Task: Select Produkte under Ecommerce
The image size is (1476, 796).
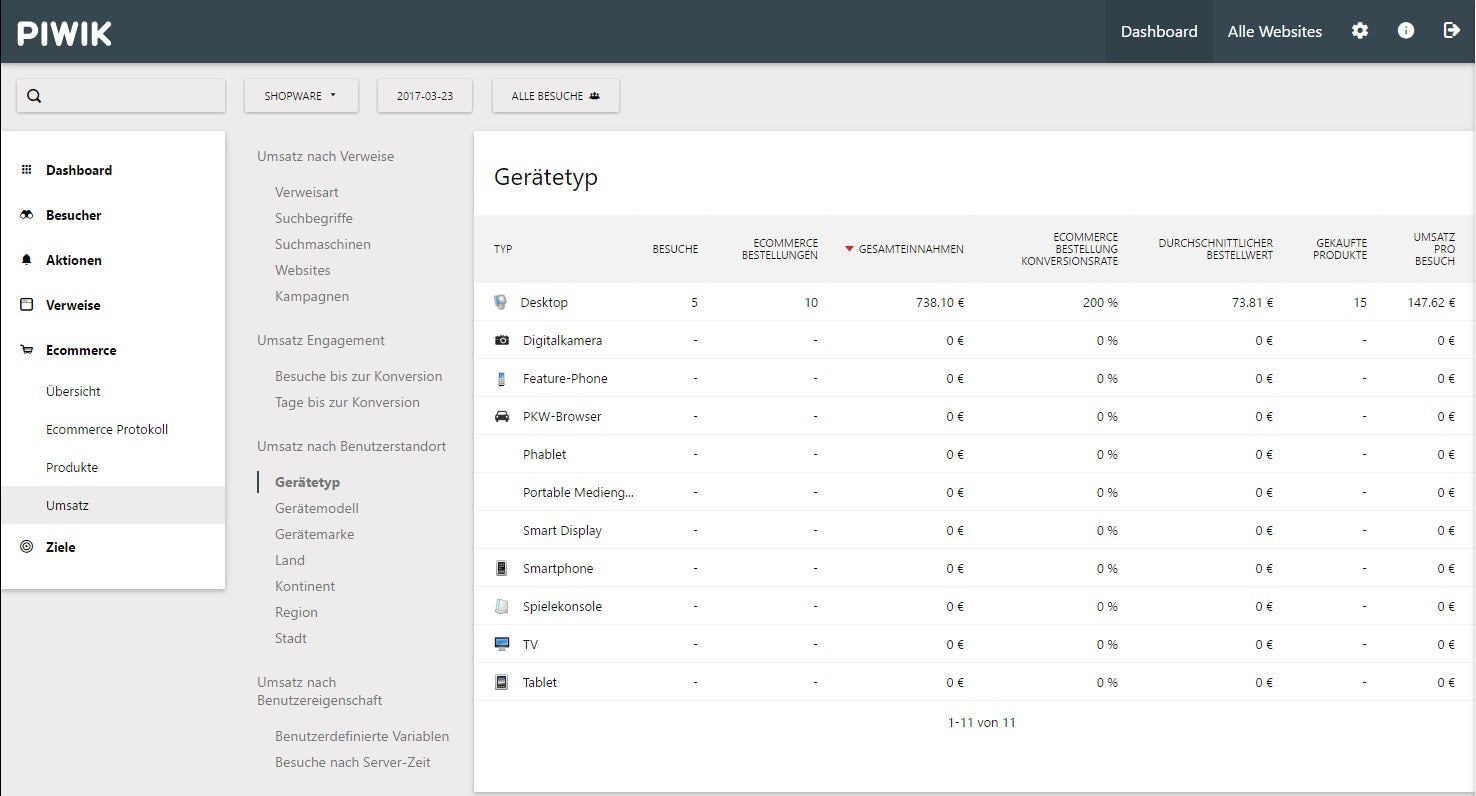Action: pos(72,467)
